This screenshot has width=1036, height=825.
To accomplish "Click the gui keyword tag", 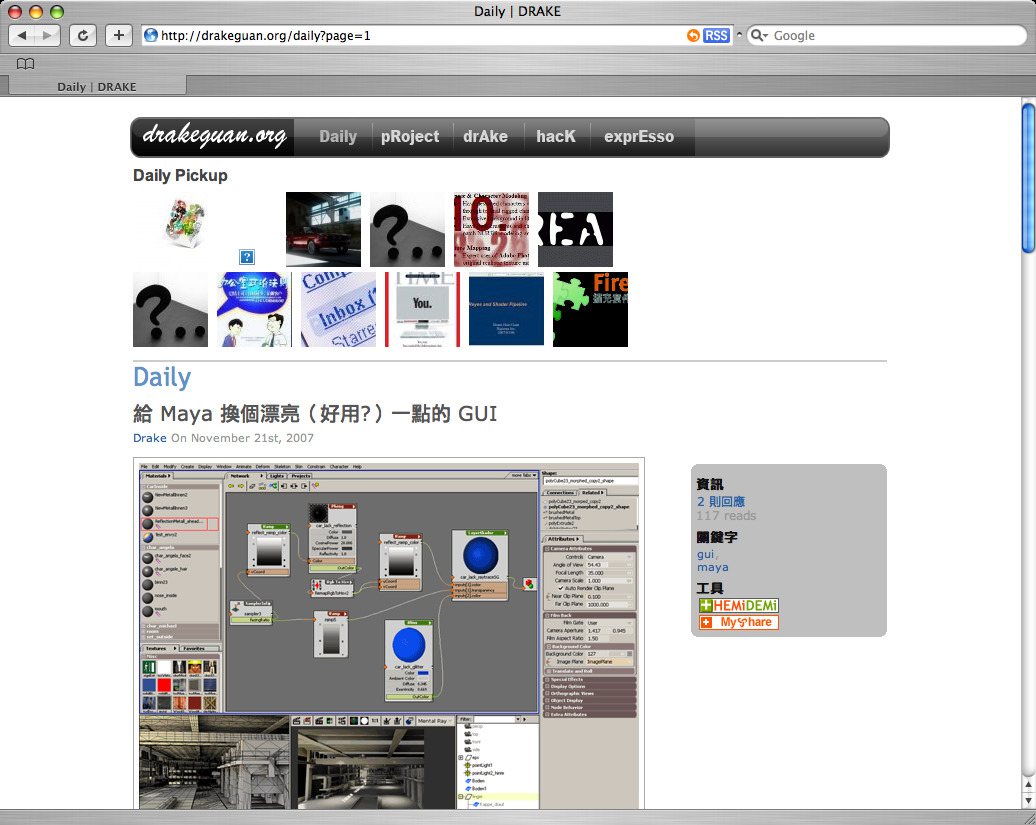I will point(706,554).
